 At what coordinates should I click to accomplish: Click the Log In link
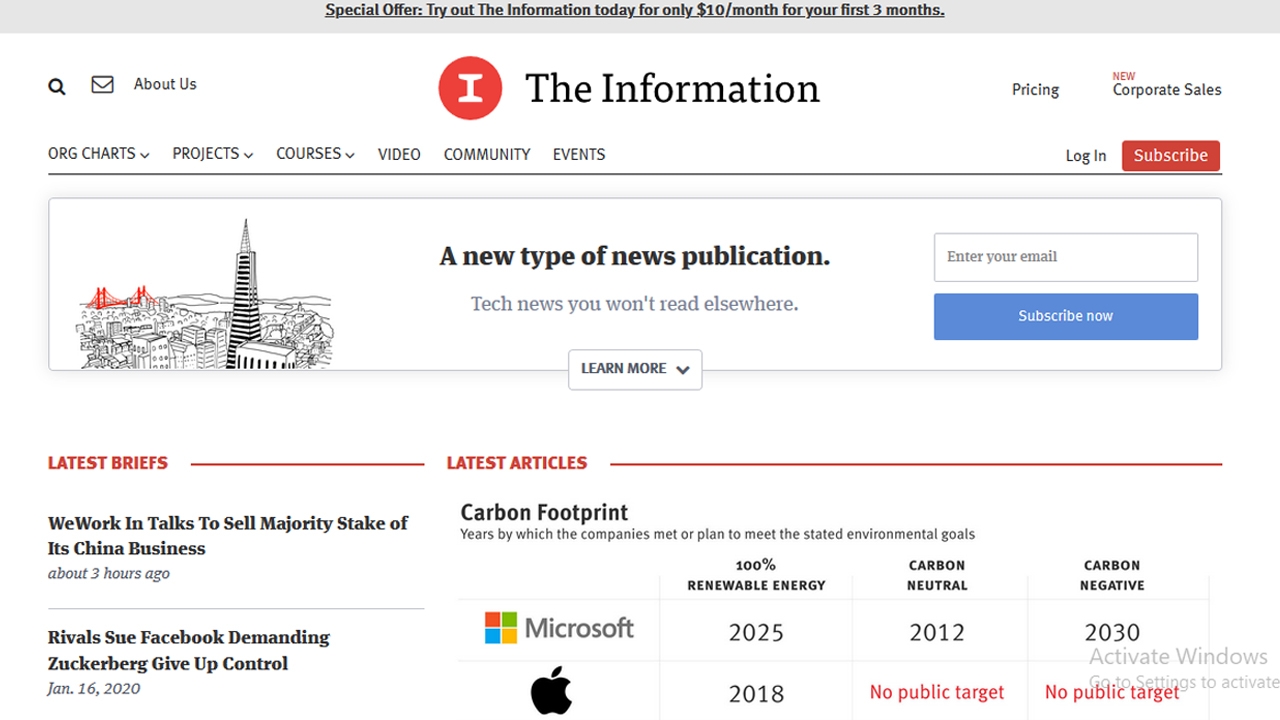coord(1086,156)
